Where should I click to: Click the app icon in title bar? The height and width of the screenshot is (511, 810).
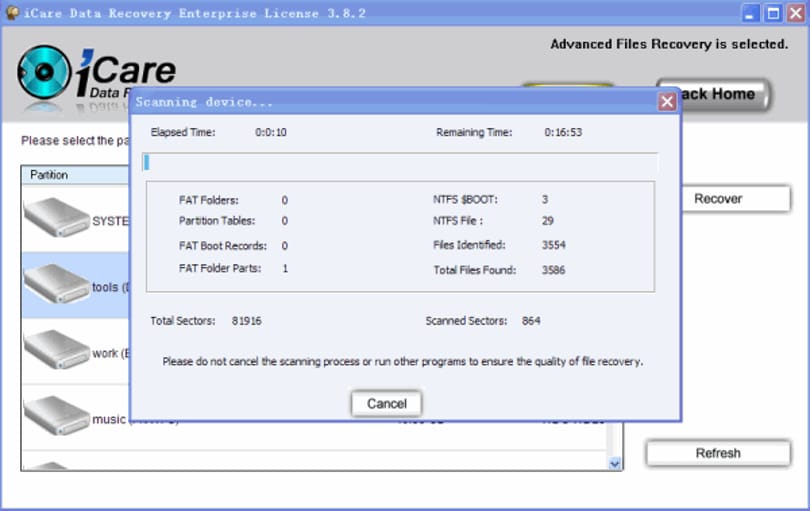point(12,13)
